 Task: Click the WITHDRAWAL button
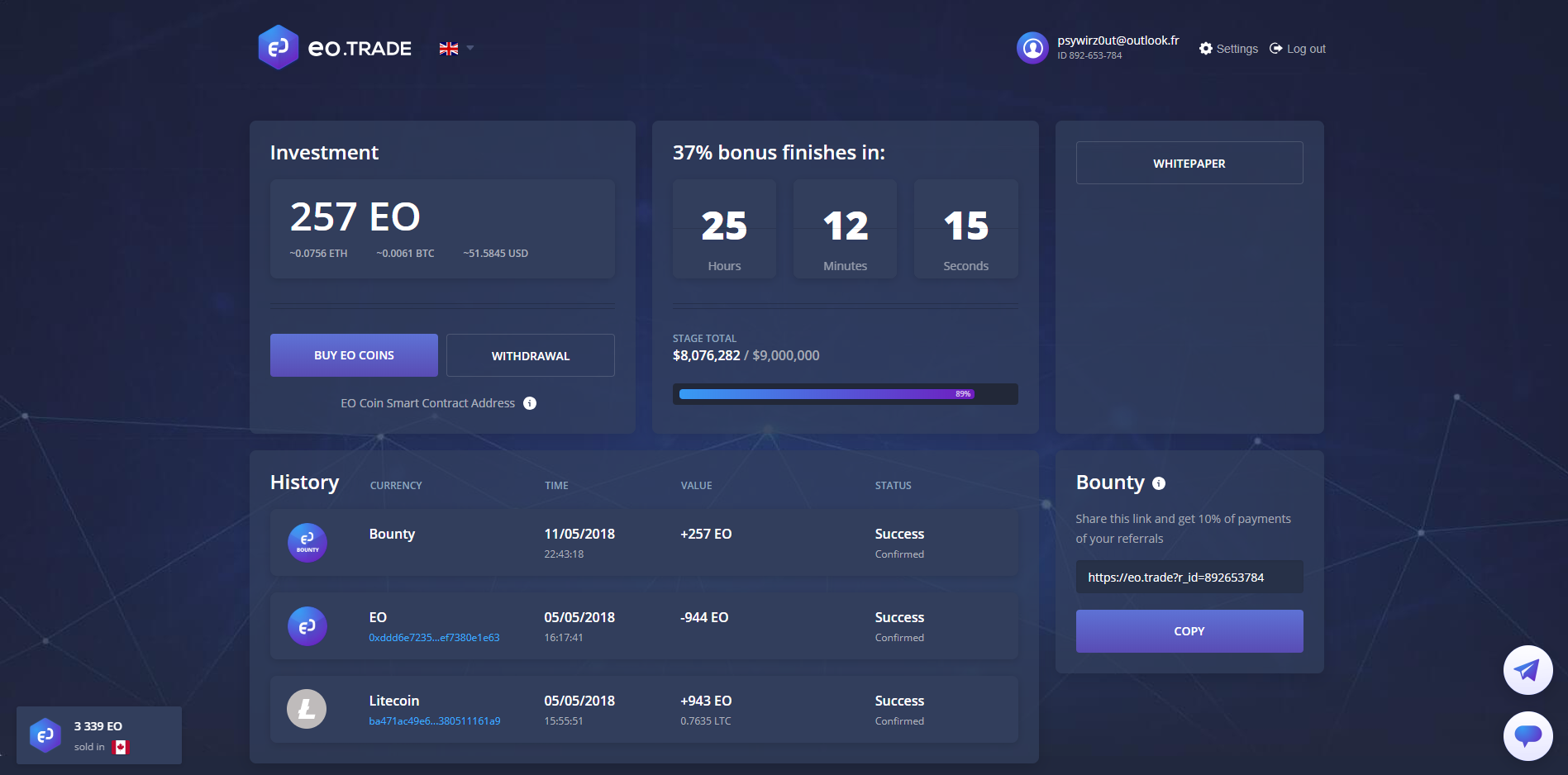point(531,355)
